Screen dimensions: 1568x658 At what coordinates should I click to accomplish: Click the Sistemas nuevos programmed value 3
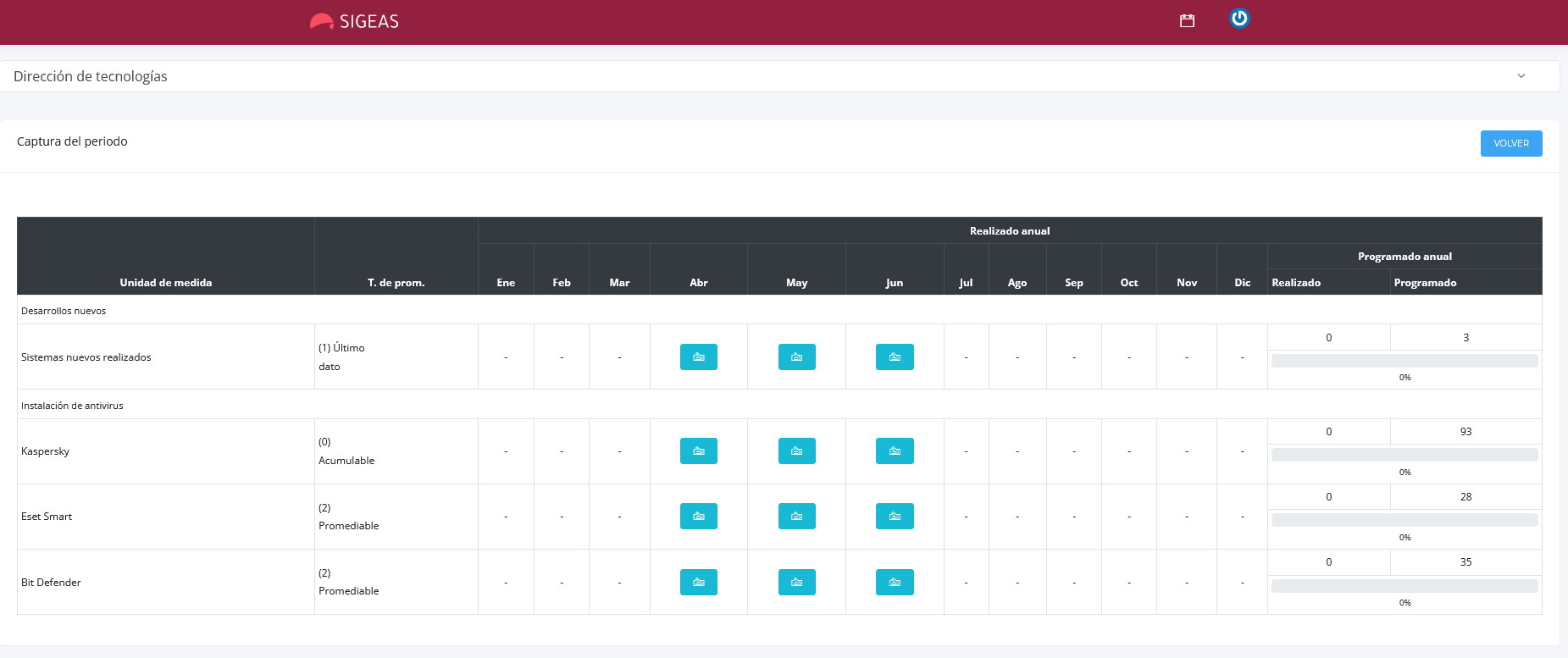click(x=1465, y=337)
